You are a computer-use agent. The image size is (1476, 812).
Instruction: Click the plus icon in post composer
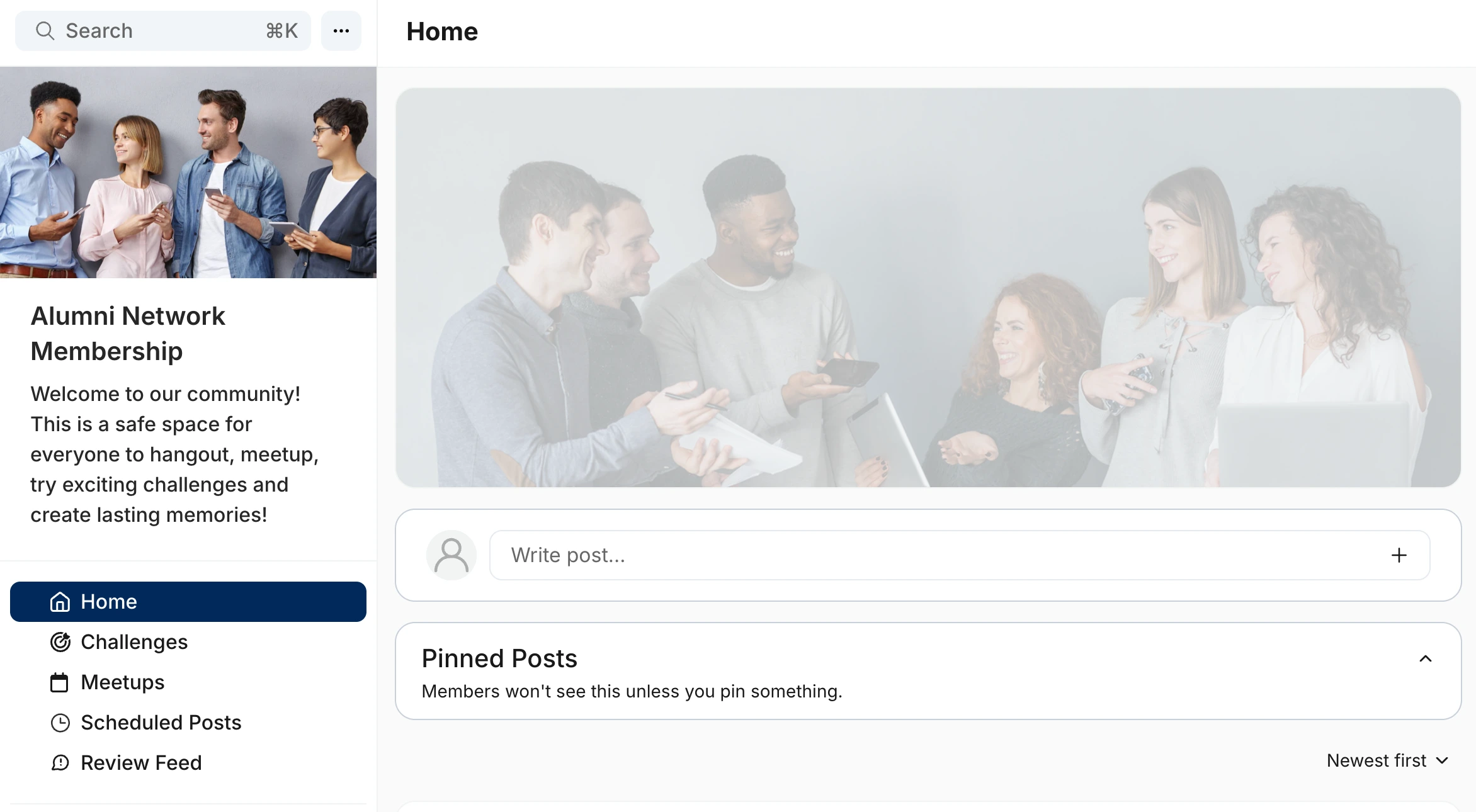pos(1399,555)
